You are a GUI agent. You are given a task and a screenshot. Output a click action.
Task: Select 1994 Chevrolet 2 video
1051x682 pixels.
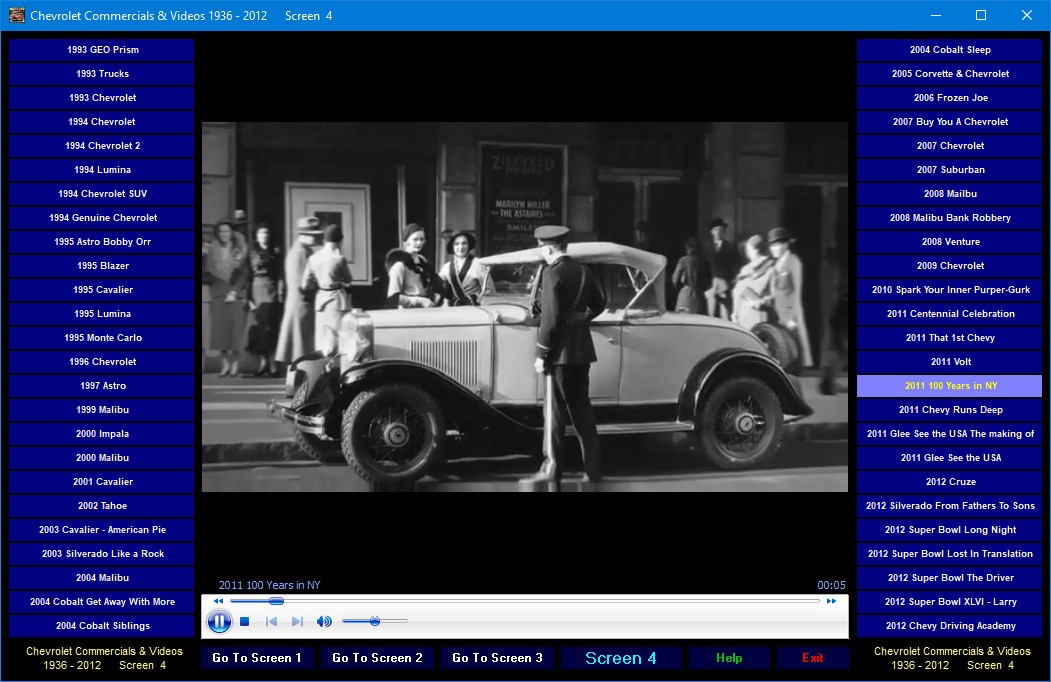(102, 146)
